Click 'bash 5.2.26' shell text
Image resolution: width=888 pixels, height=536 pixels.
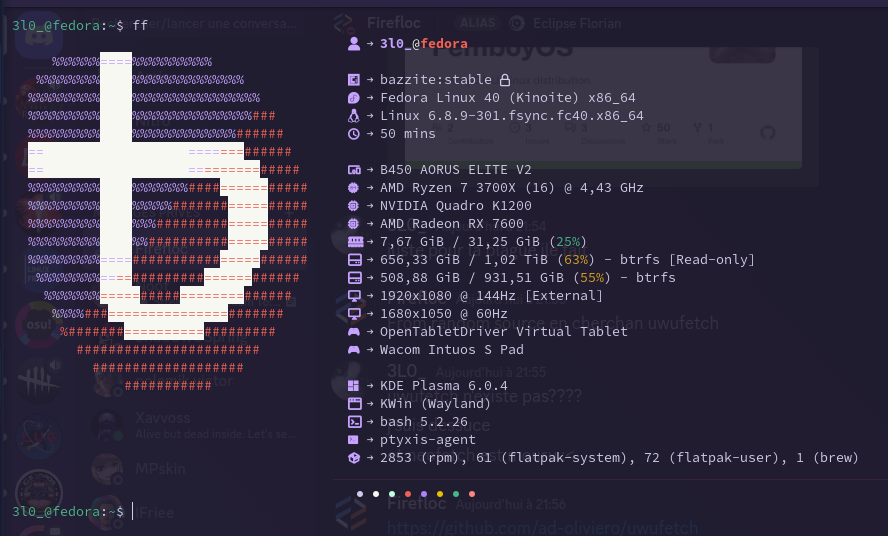click(x=424, y=422)
